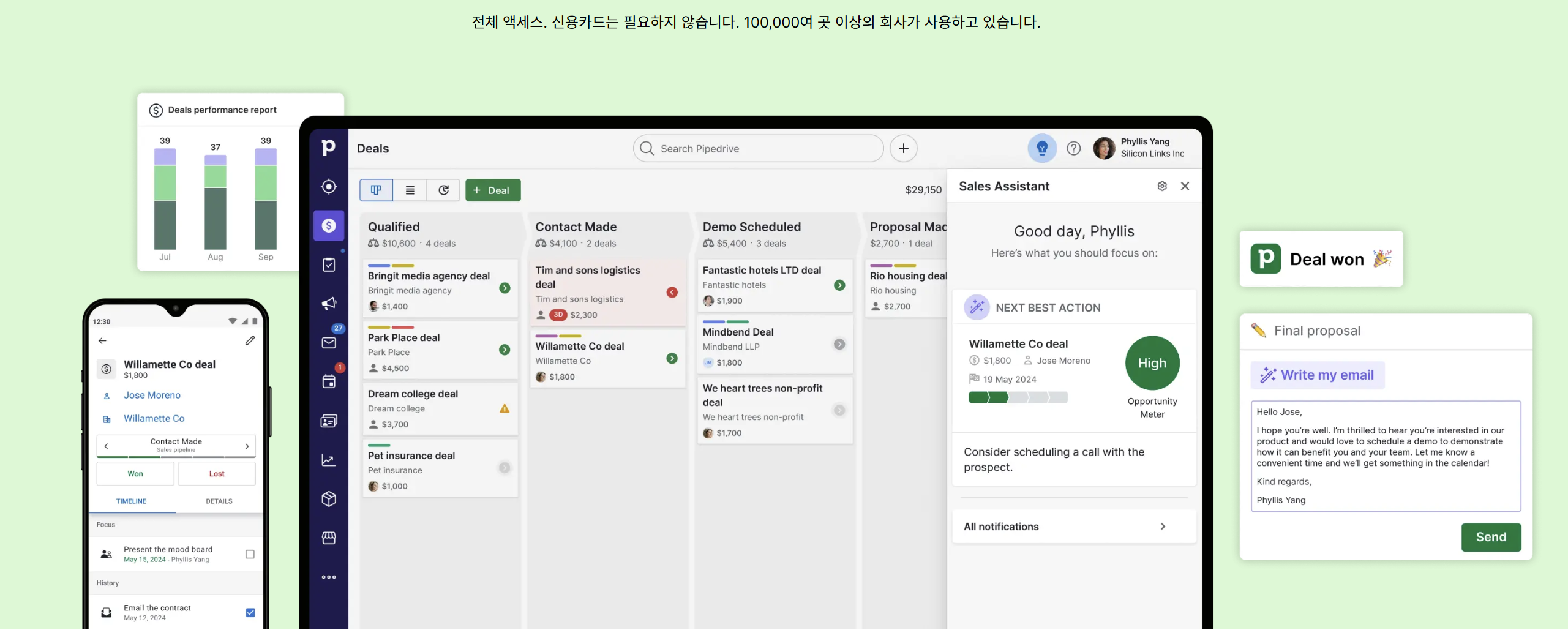Switch to list view
The width and height of the screenshot is (1568, 630).
(x=410, y=190)
